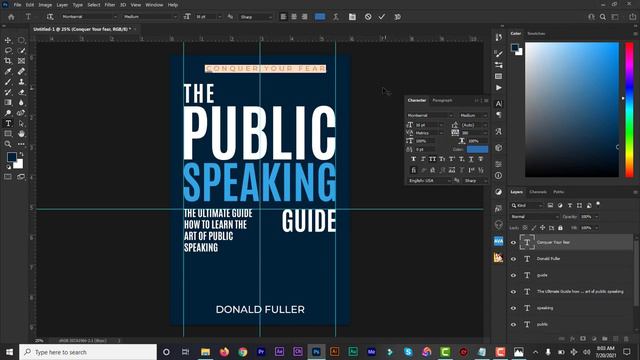Left align text in options bar

click(283, 17)
